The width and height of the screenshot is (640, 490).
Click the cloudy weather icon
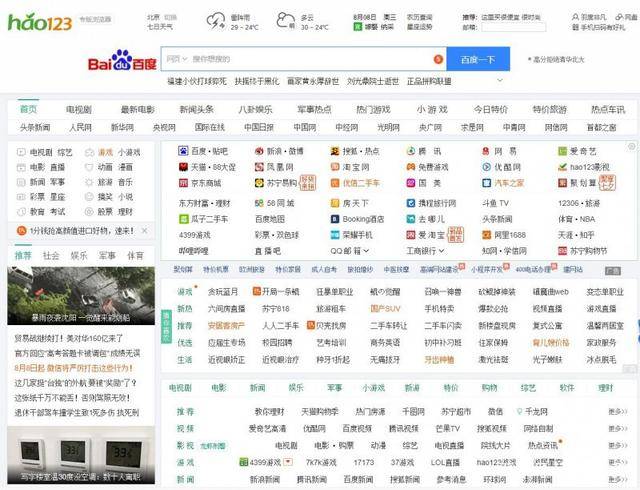coord(286,21)
